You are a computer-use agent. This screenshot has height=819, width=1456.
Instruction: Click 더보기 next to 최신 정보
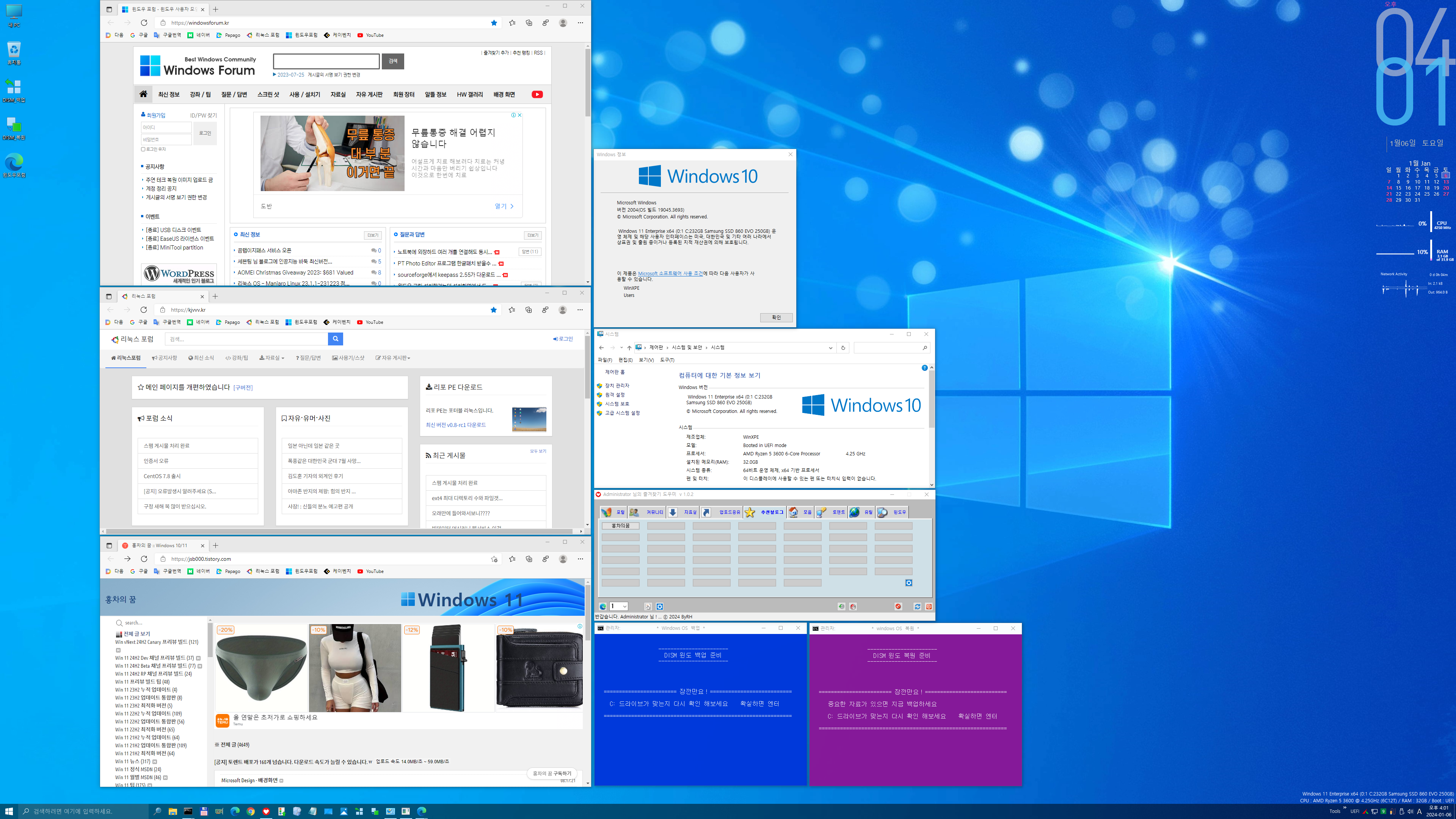click(372, 235)
